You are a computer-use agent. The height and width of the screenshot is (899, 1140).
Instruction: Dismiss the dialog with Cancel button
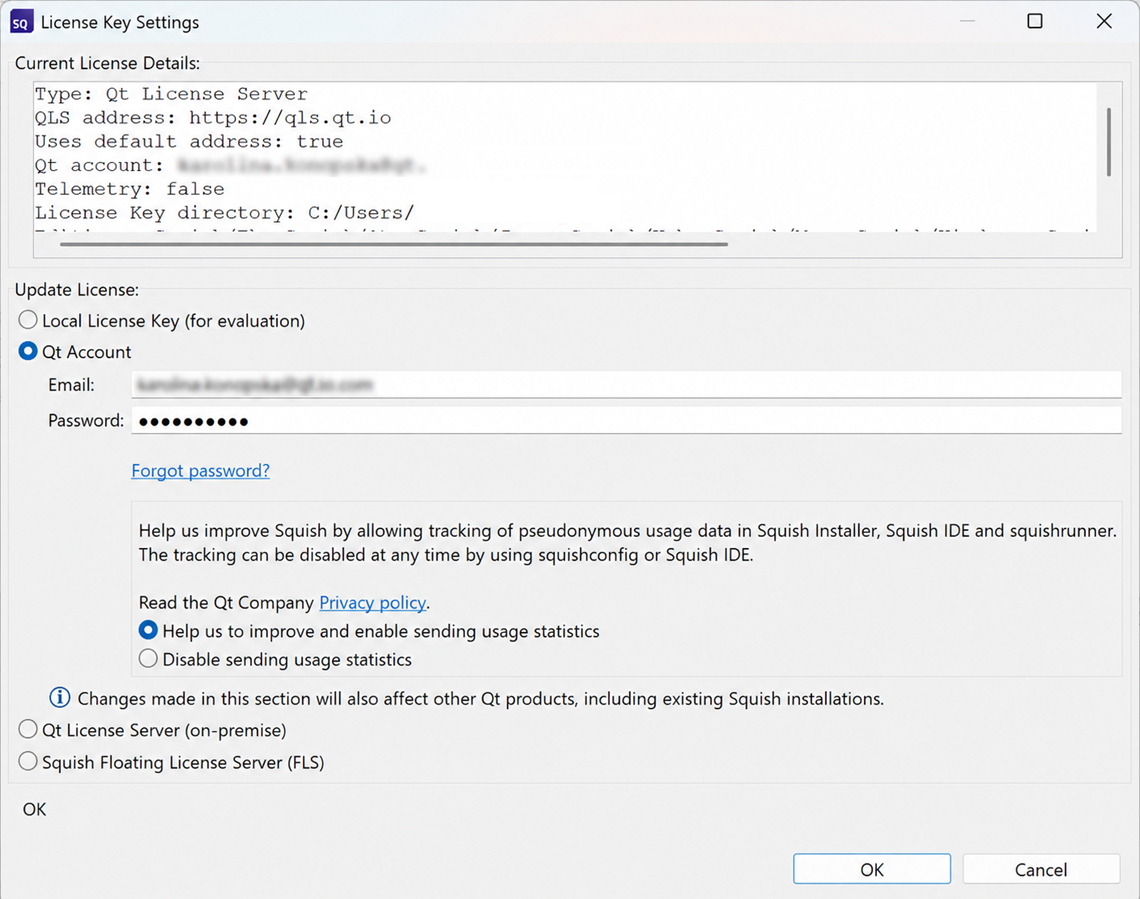(1041, 869)
